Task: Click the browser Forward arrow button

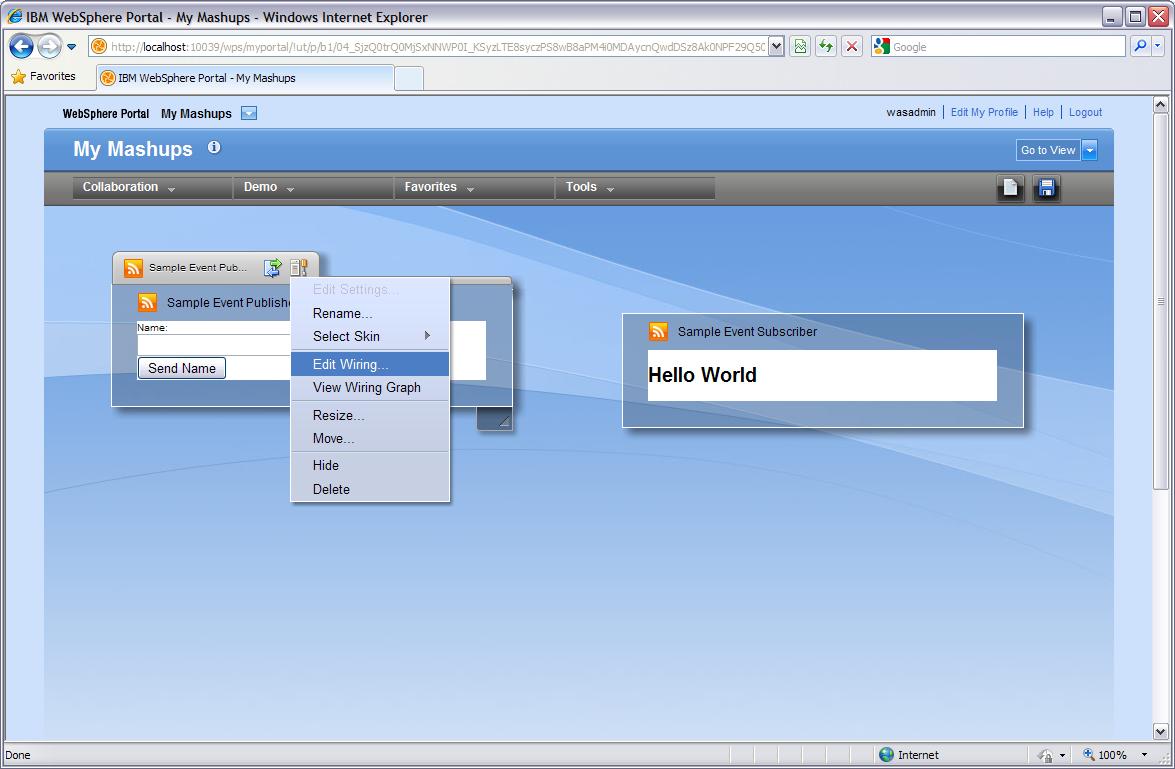Action: (x=49, y=46)
